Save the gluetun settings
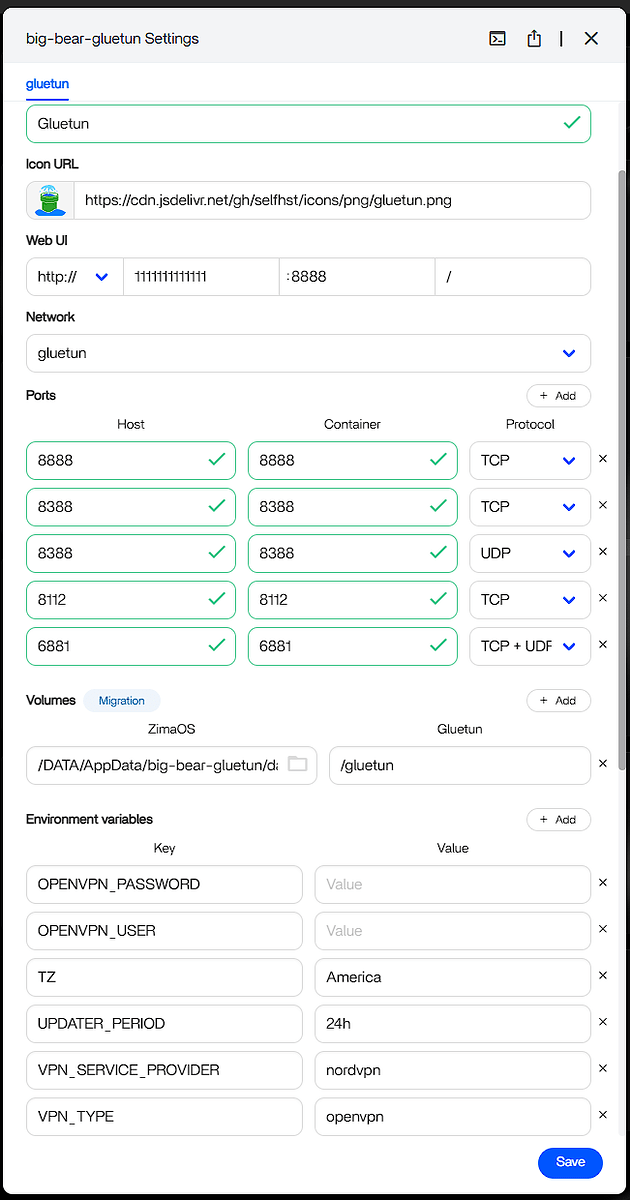Image resolution: width=630 pixels, height=1200 pixels. 570,1162
